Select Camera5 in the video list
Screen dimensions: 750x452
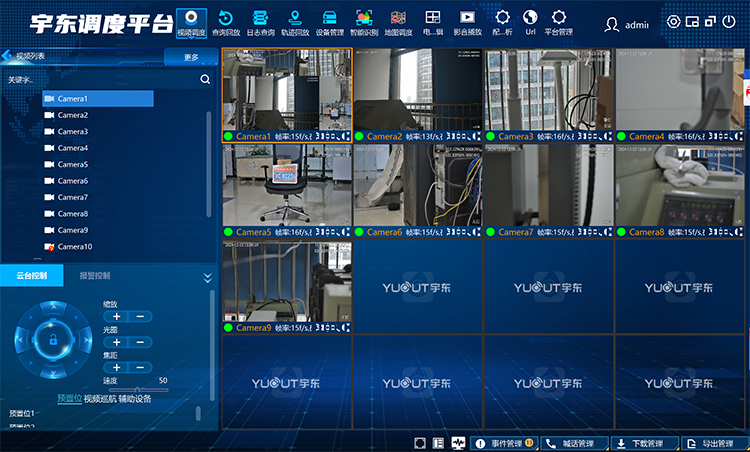point(73,164)
